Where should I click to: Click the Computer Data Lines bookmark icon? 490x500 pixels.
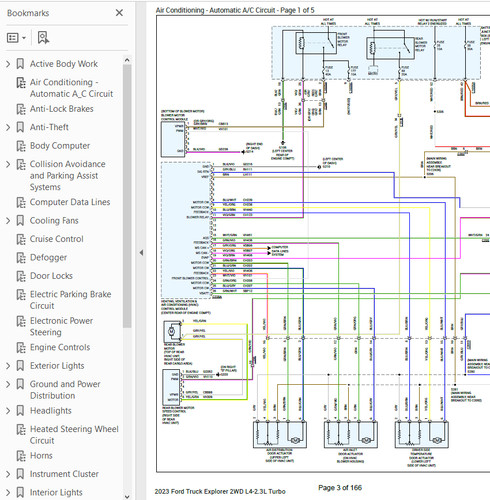tap(21, 203)
